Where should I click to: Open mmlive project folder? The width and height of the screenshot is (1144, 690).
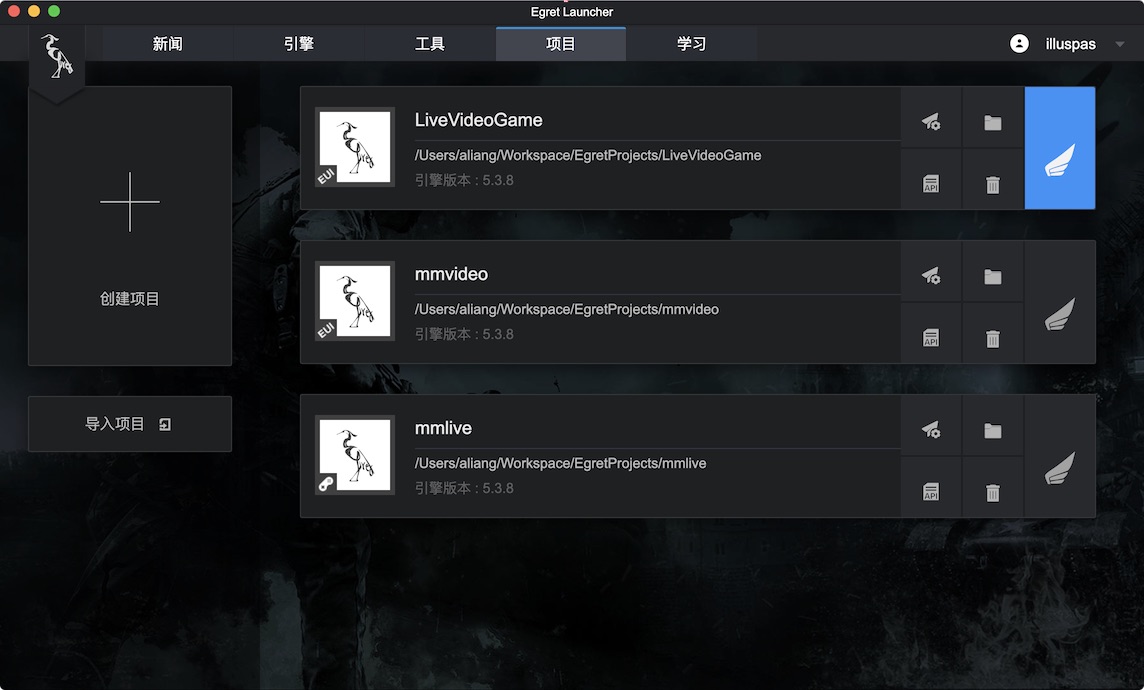pos(992,429)
